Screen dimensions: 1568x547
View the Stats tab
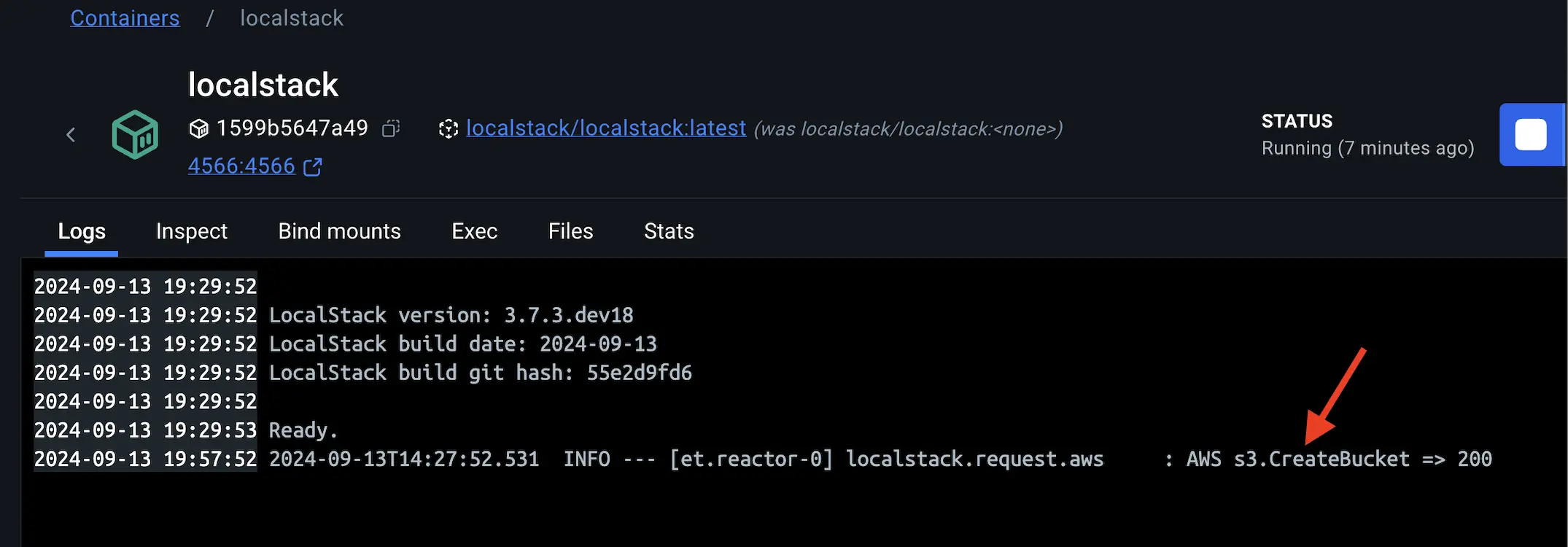669,231
